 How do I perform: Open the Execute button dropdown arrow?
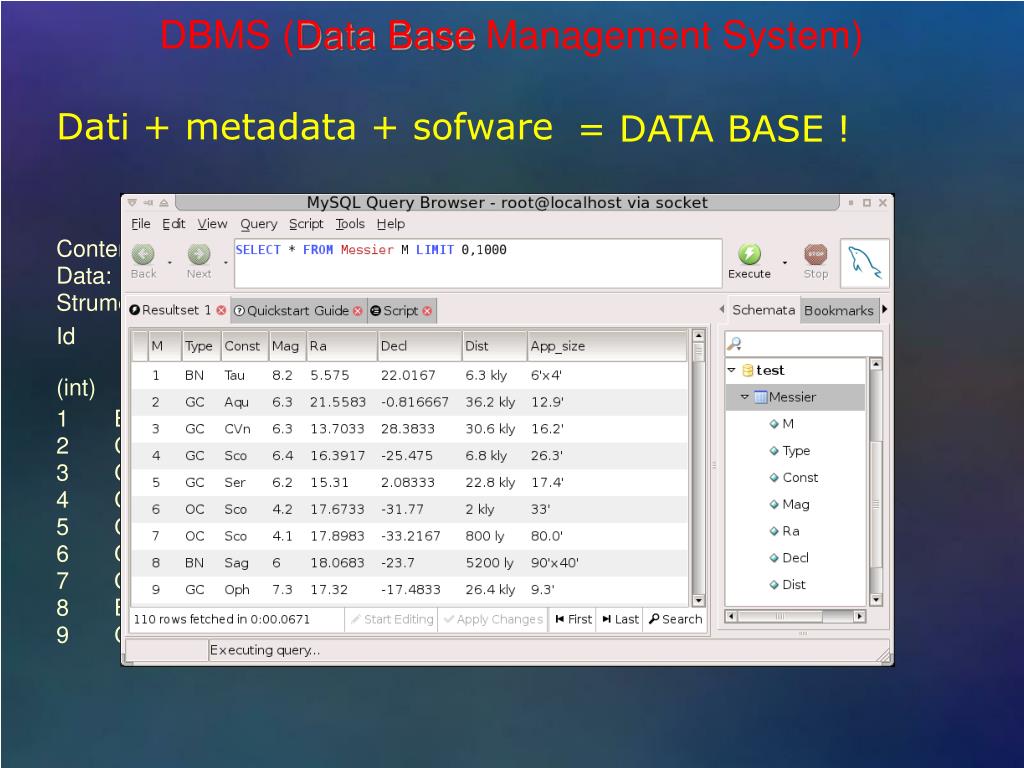pyautogui.click(x=785, y=263)
